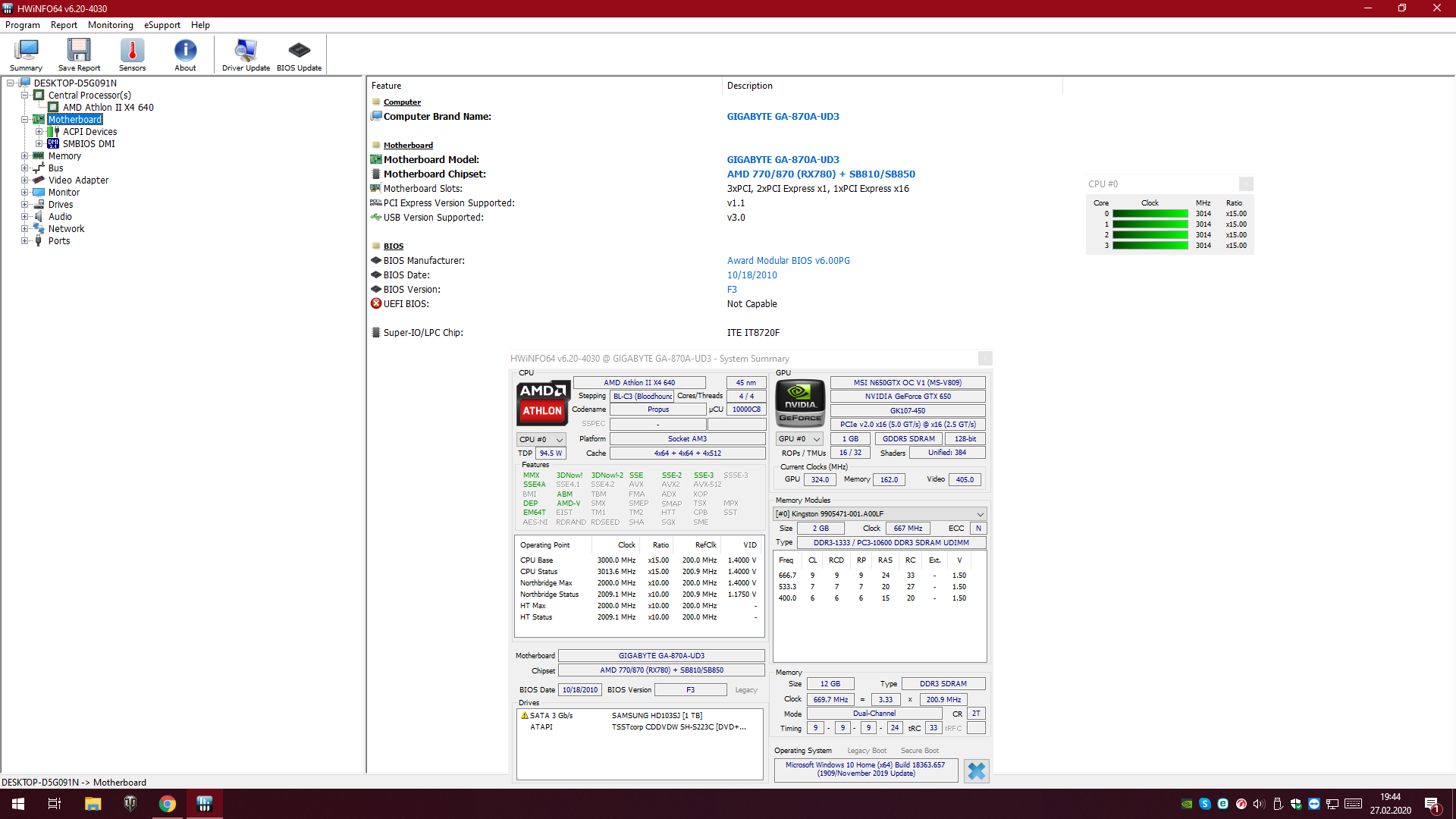The image size is (1456, 819).
Task: Click BIOS date 10/18/2010 in details pane
Action: pyautogui.click(x=752, y=275)
